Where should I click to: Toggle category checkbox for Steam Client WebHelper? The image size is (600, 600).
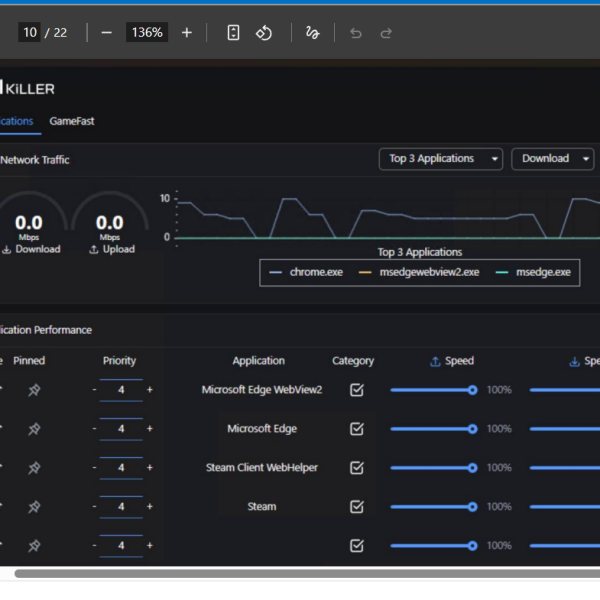[357, 468]
